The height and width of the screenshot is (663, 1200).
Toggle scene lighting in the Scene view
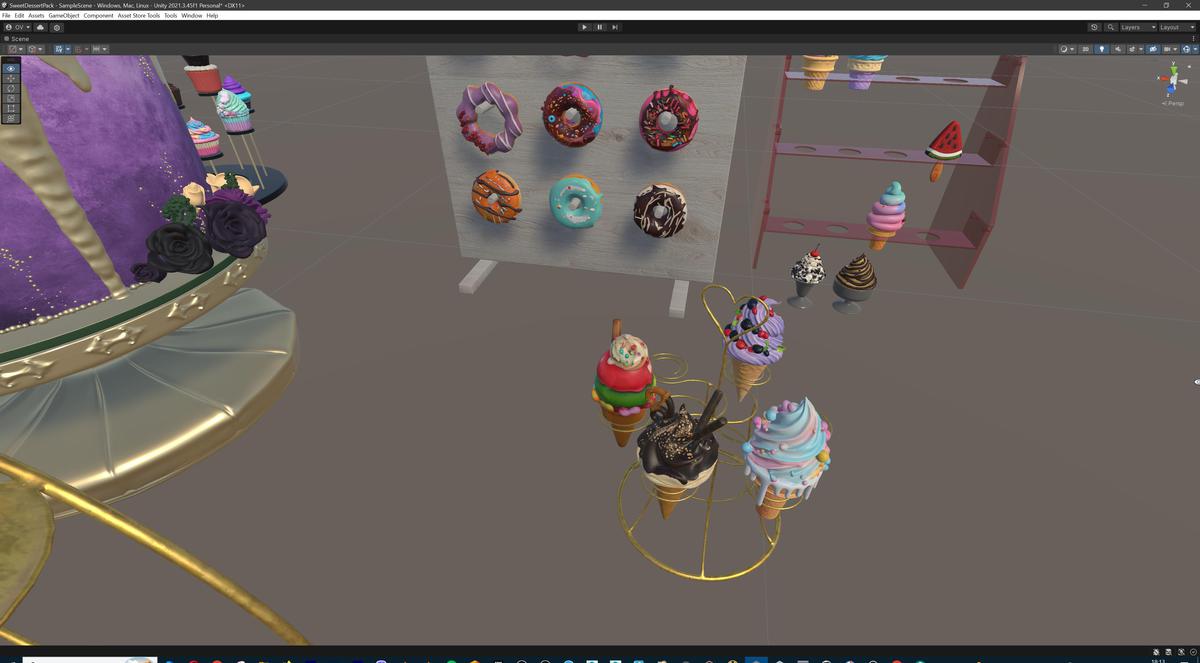point(1103,48)
